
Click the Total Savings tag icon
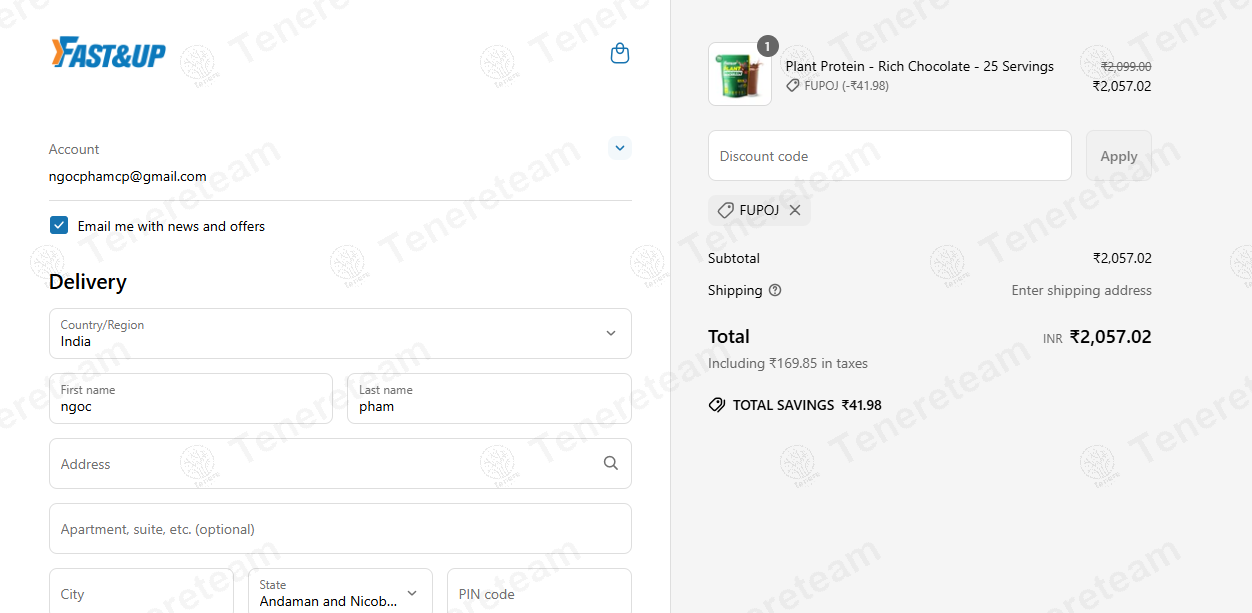click(x=716, y=405)
